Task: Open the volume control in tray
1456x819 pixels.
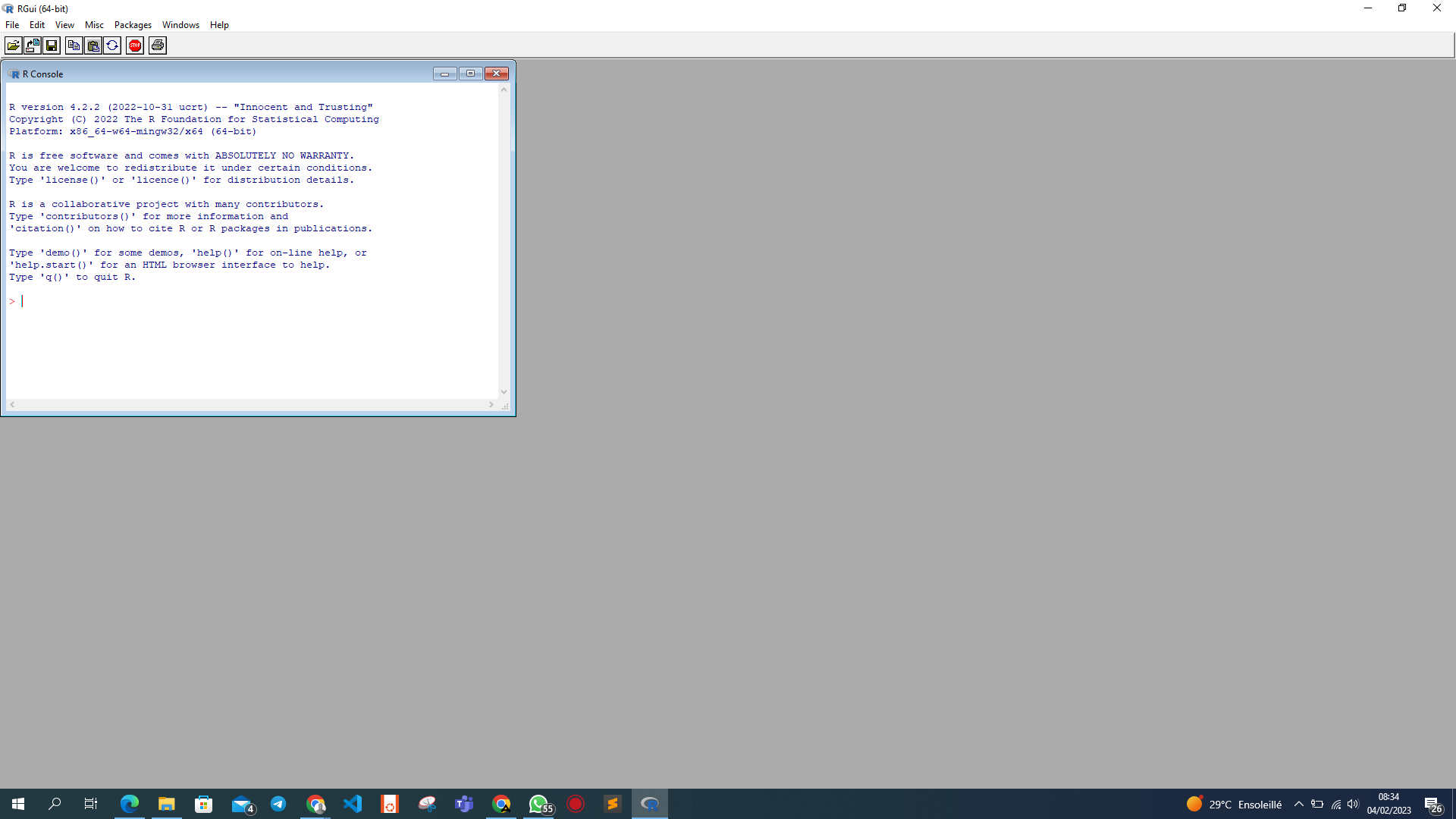Action: (1353, 804)
